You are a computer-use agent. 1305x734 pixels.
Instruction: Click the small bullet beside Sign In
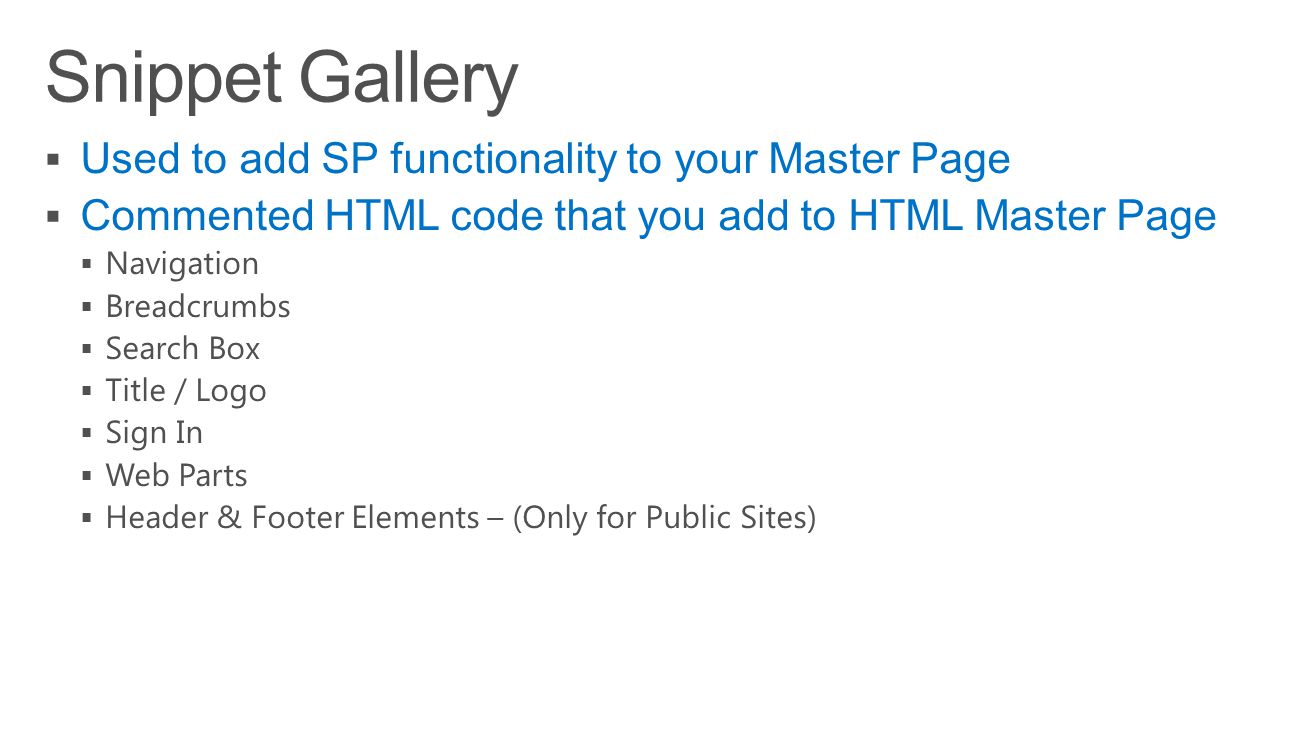[87, 434]
